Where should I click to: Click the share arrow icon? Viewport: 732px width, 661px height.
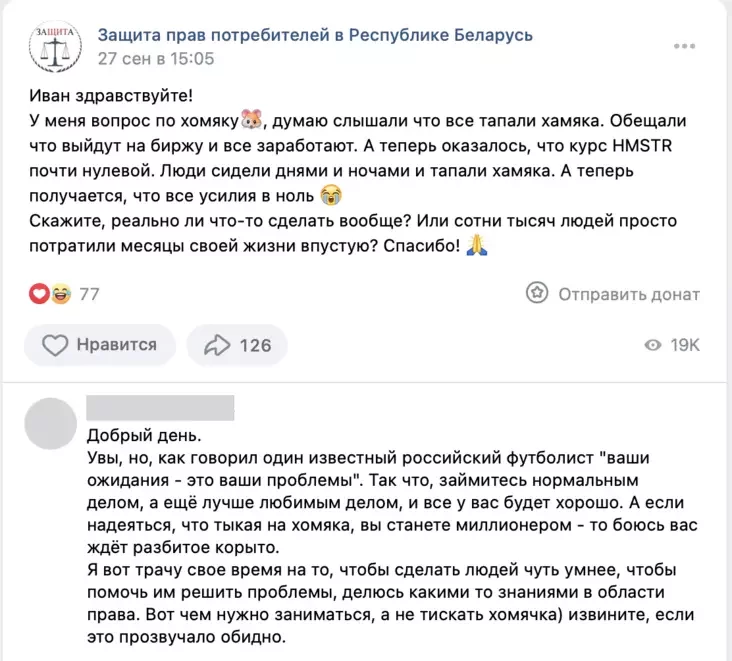215,345
